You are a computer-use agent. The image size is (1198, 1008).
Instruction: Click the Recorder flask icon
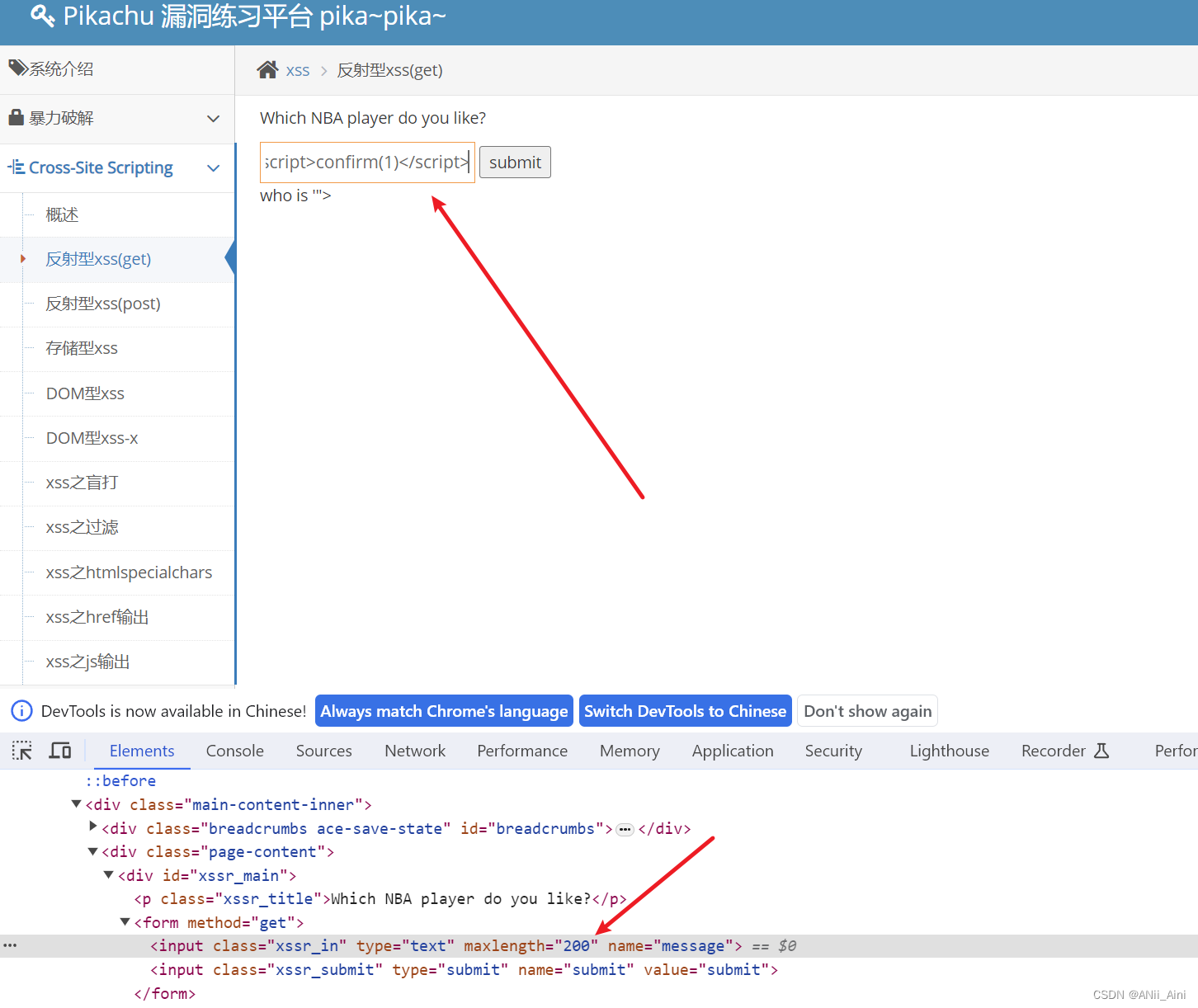point(1101,751)
